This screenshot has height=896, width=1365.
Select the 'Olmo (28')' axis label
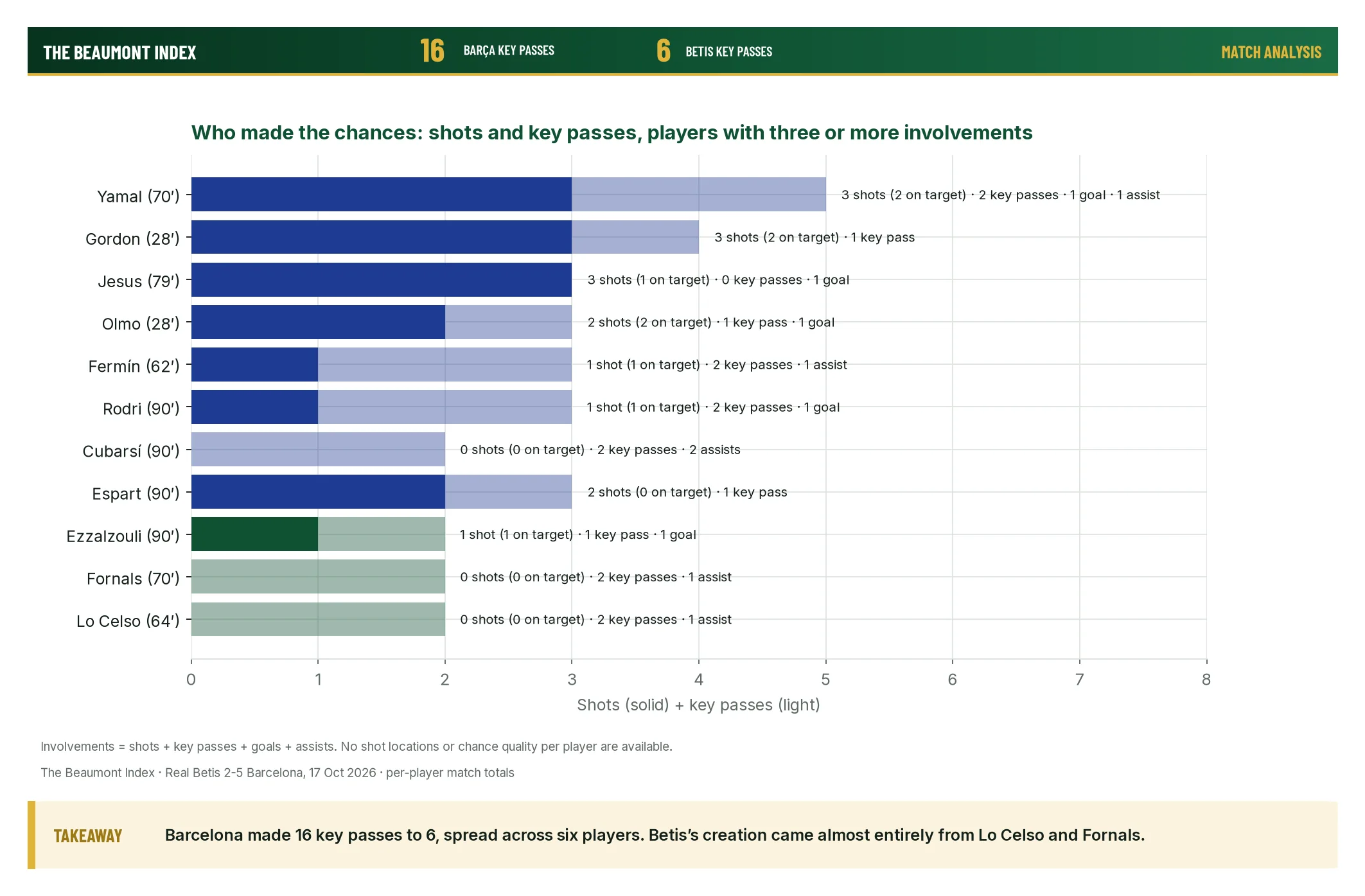[x=141, y=323]
